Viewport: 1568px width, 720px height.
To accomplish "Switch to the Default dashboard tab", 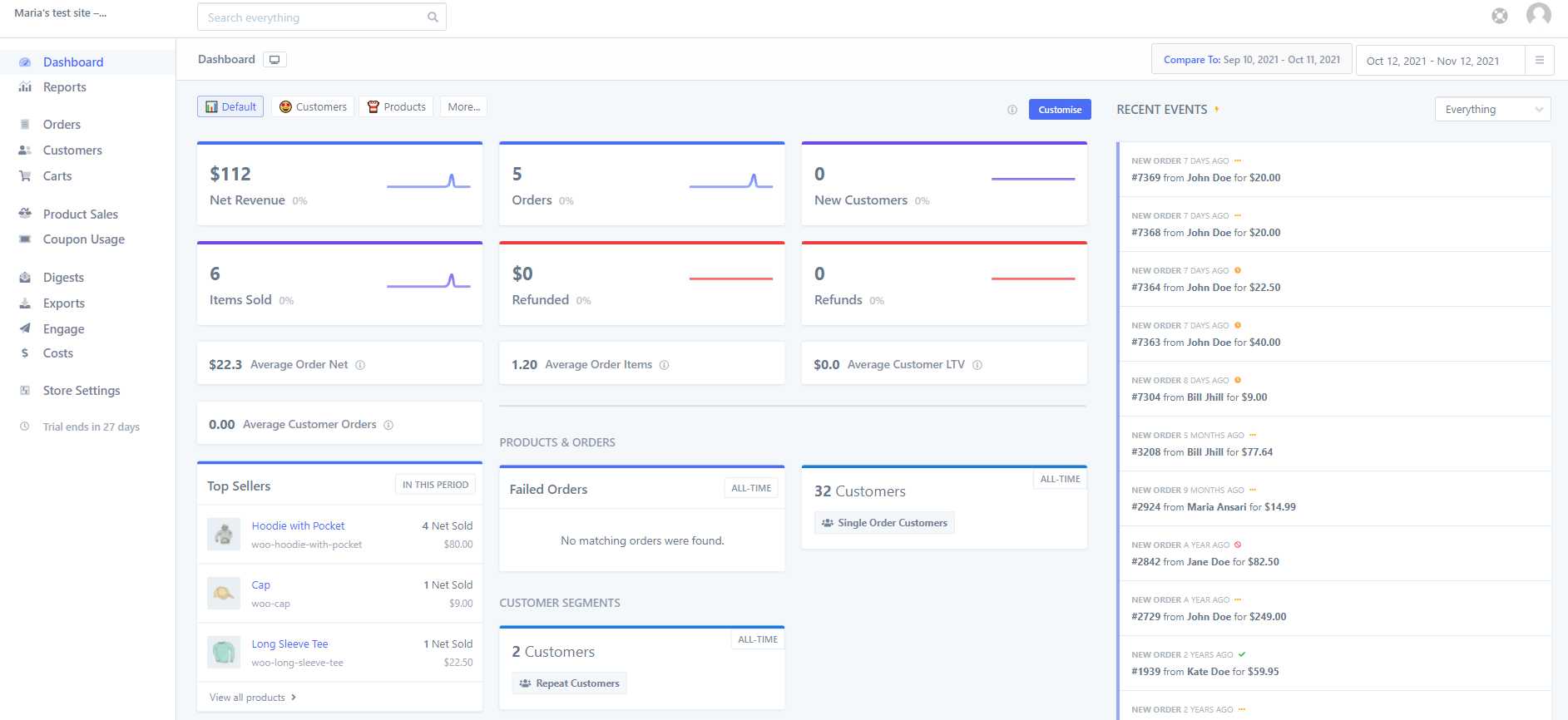I will (230, 106).
